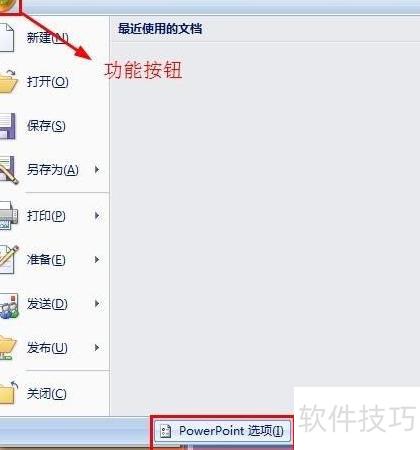Viewport: 420px width, 450px height.
Task: Click the Print printer icon
Action: [x=9, y=215]
